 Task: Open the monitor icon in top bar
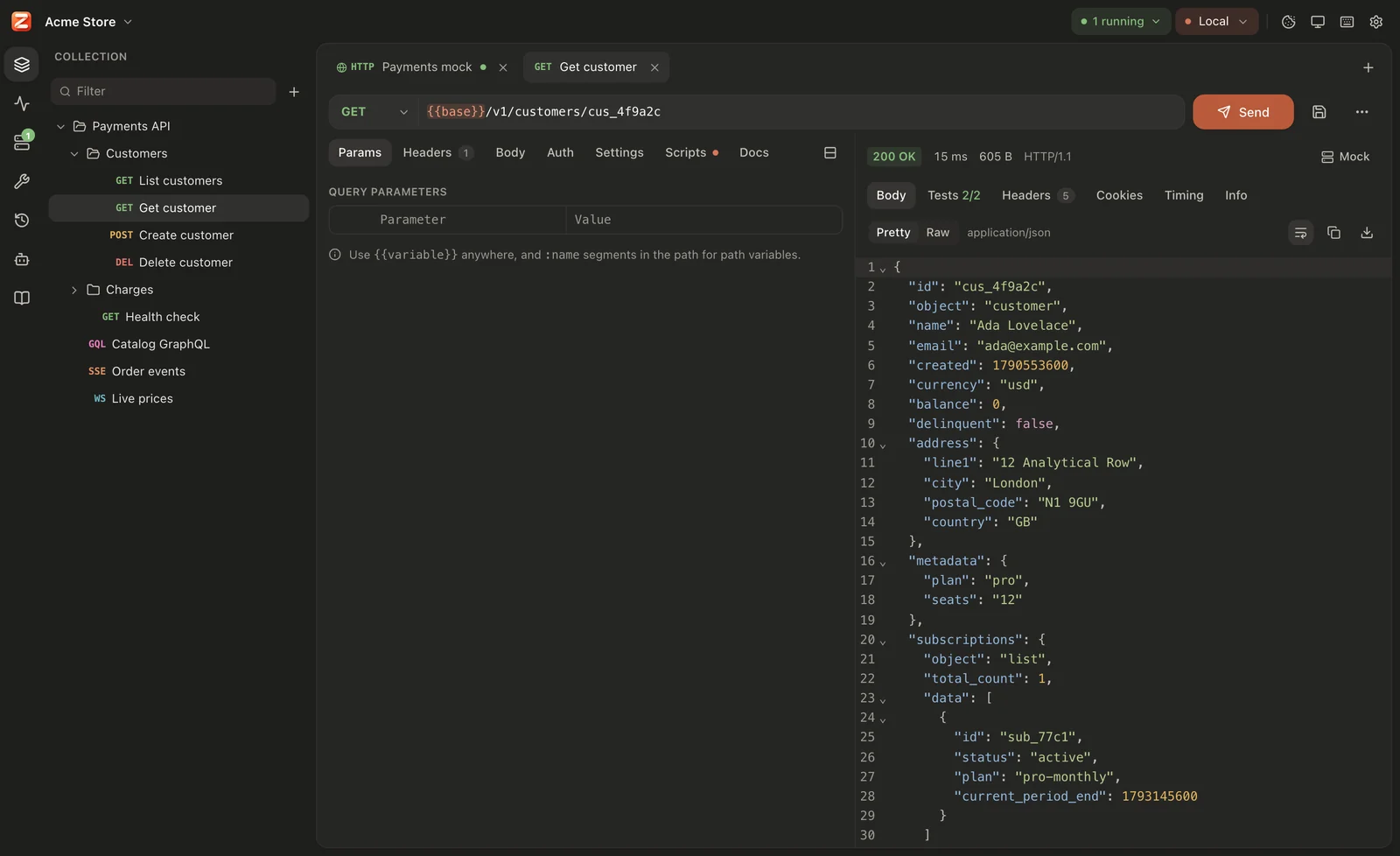coord(1318,22)
